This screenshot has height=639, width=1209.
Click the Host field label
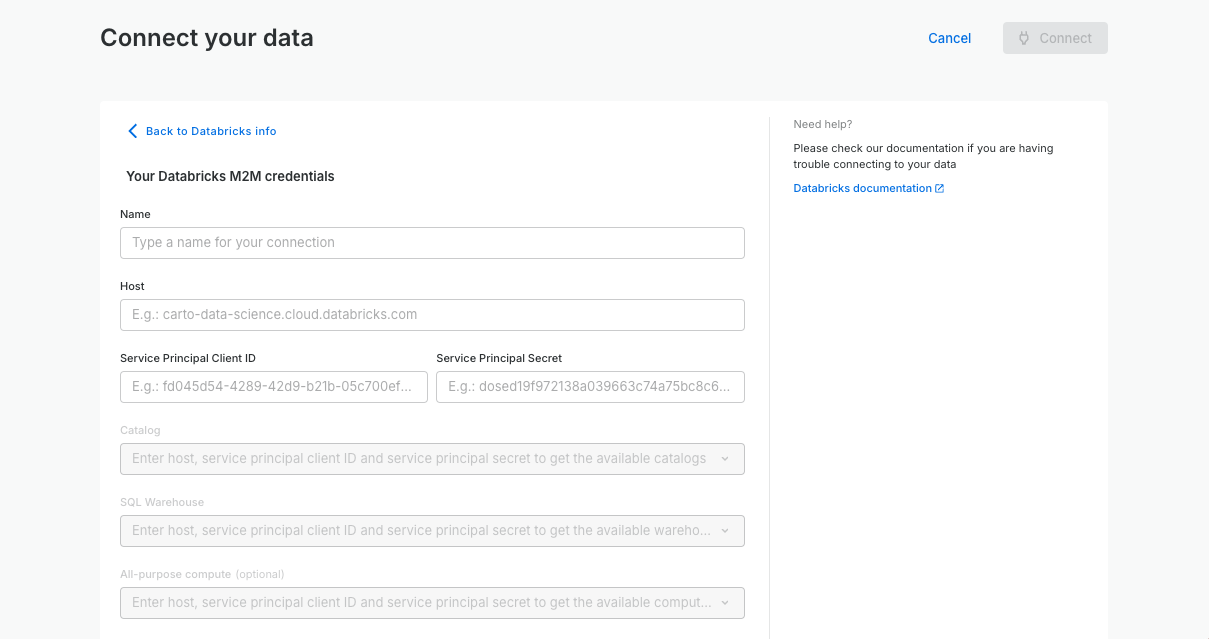132,286
